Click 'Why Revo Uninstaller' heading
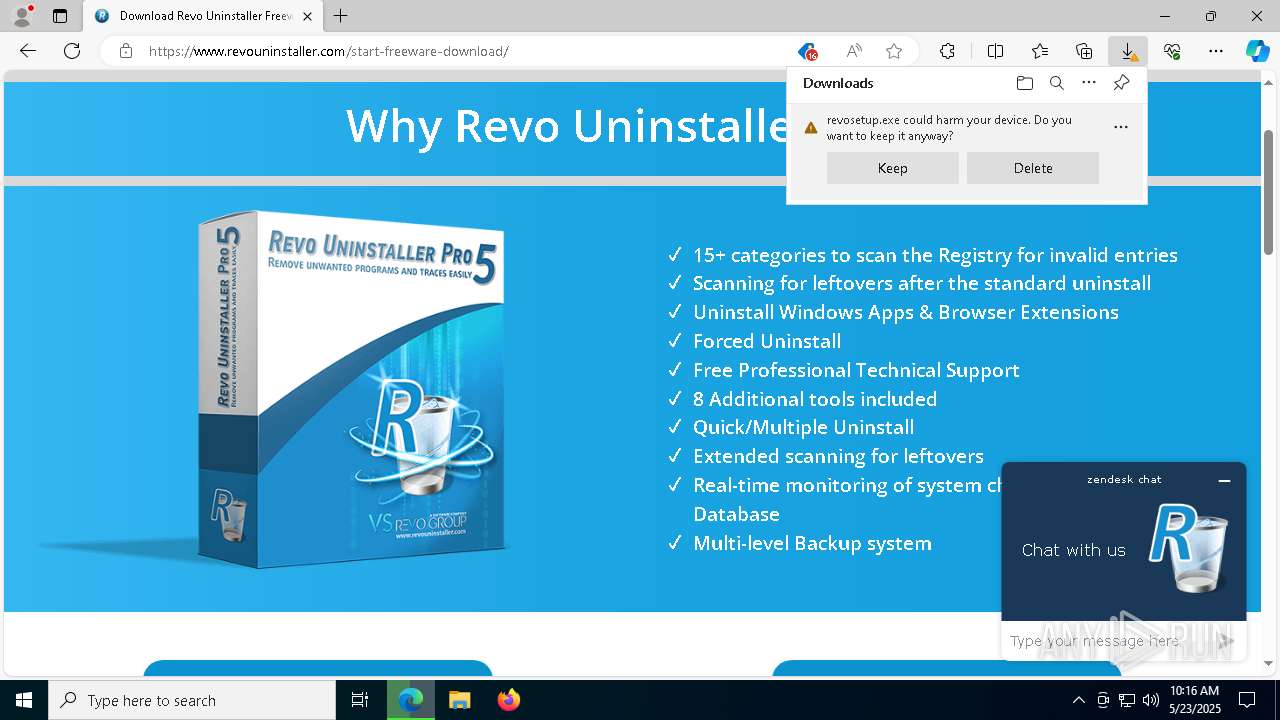Viewport: 1280px width, 720px height. tap(568, 126)
